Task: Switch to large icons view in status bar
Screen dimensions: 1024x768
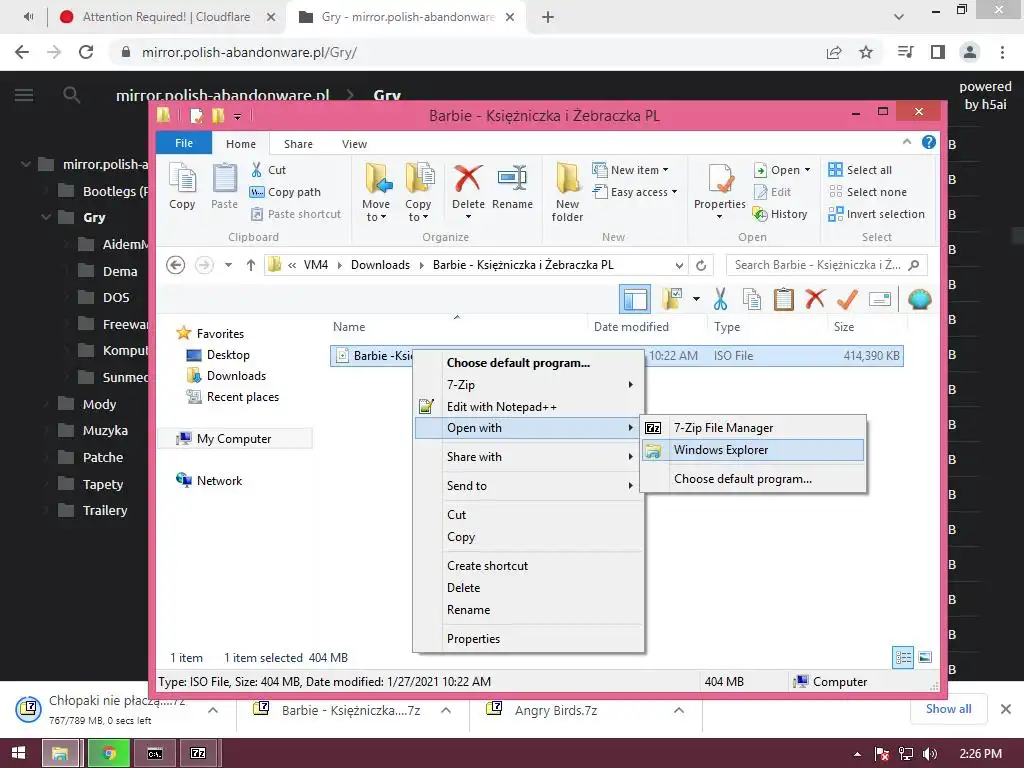Action: (x=925, y=657)
